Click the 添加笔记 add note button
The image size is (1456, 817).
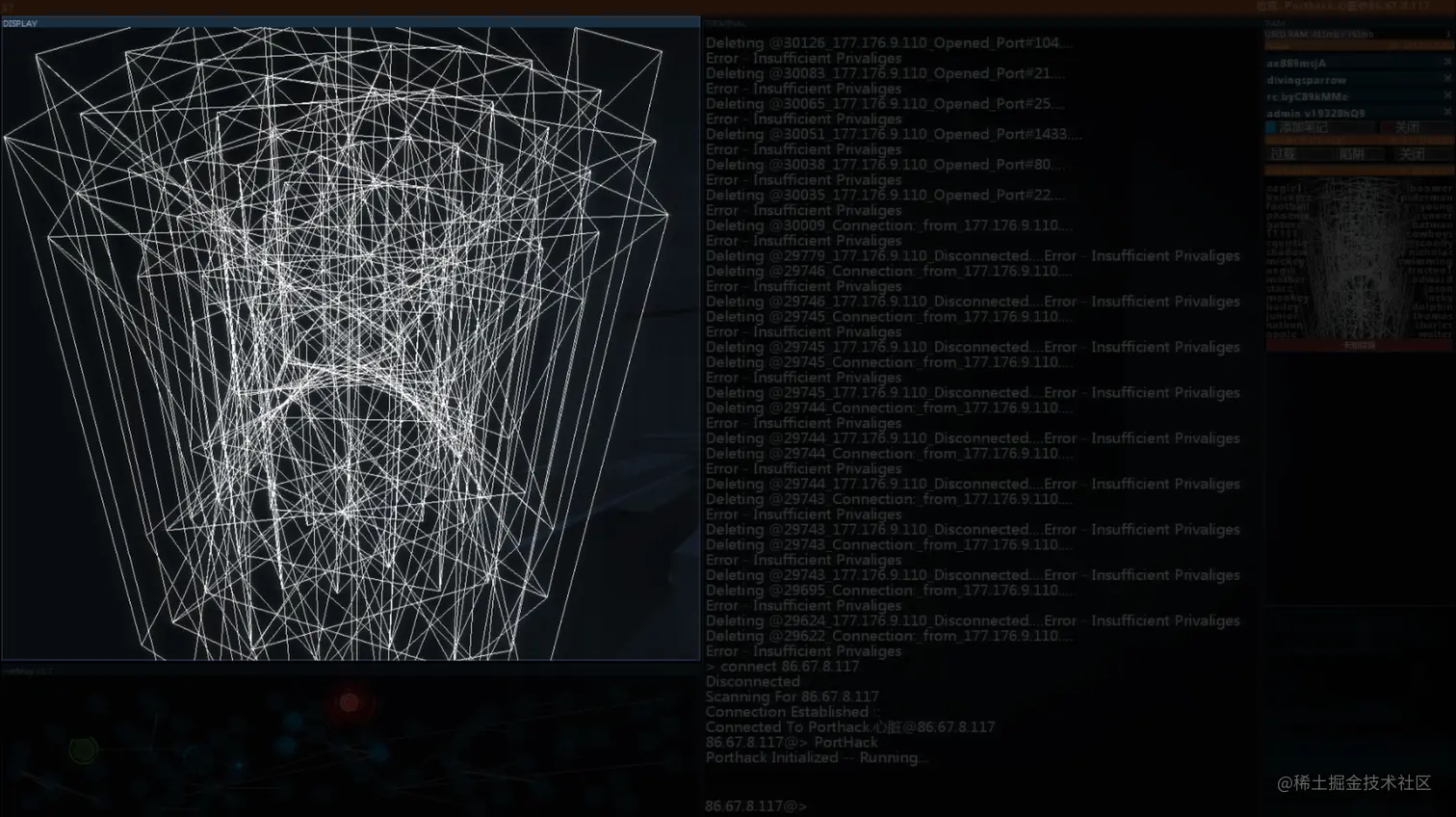tap(1320, 126)
